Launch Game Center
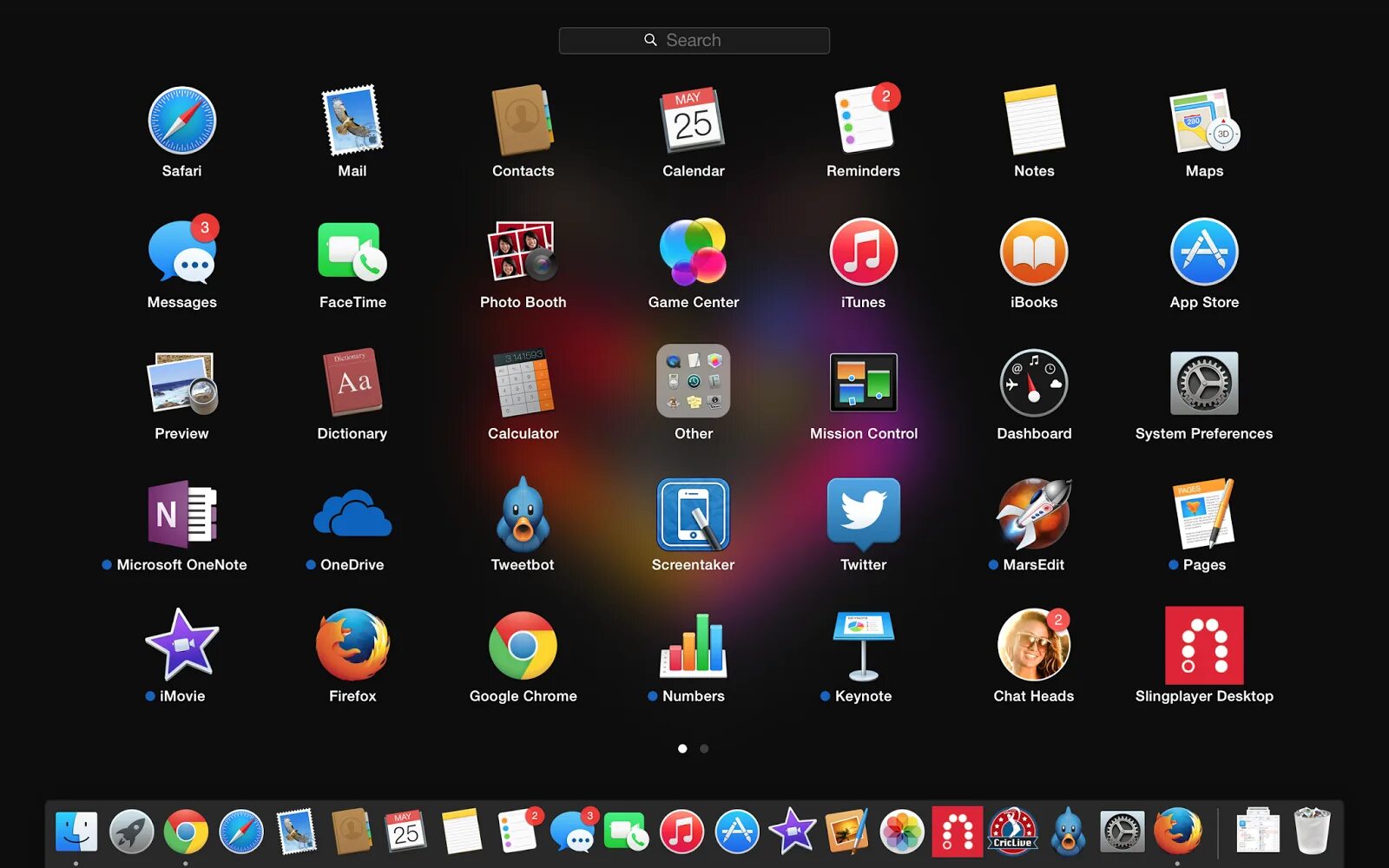The image size is (1389, 868). click(x=693, y=252)
